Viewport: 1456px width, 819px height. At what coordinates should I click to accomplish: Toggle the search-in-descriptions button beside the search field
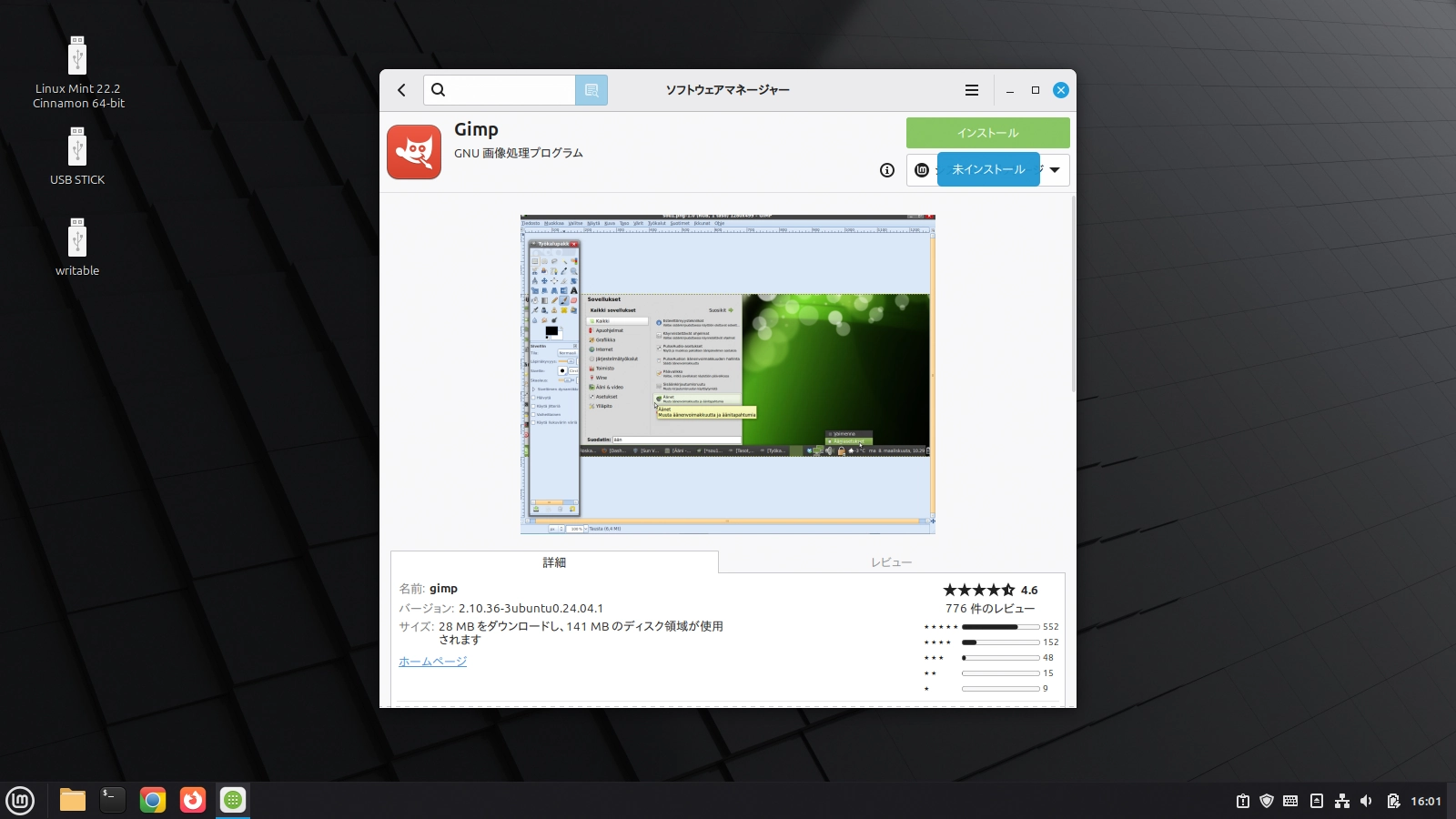pos(591,90)
